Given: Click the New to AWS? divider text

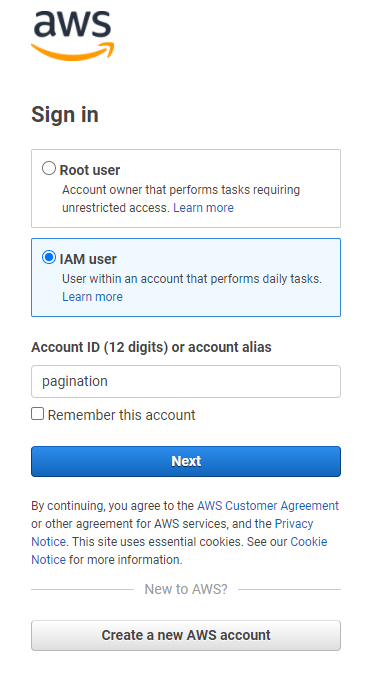Looking at the screenshot, I should [186, 589].
